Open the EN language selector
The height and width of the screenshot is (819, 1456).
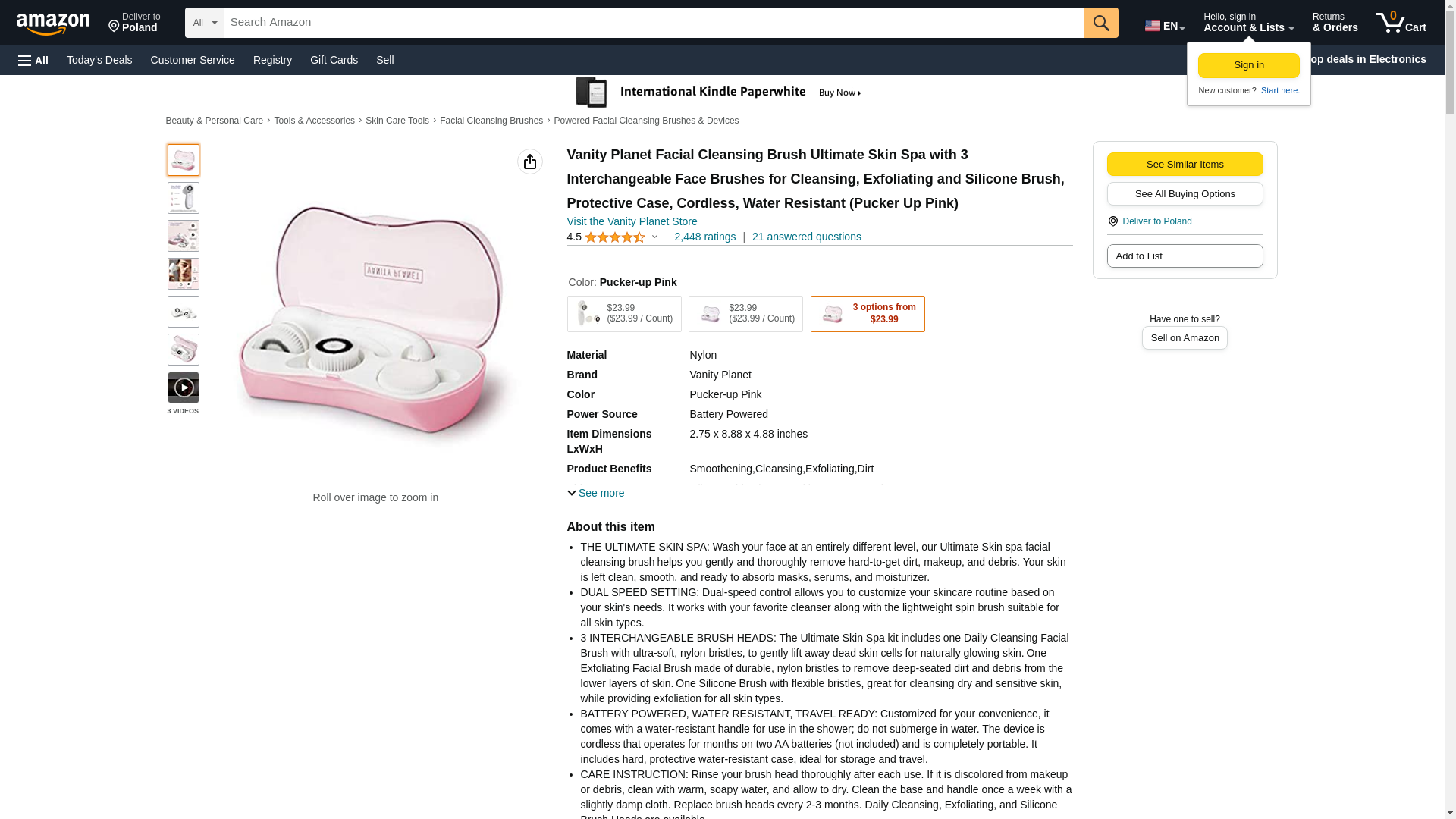(1164, 26)
